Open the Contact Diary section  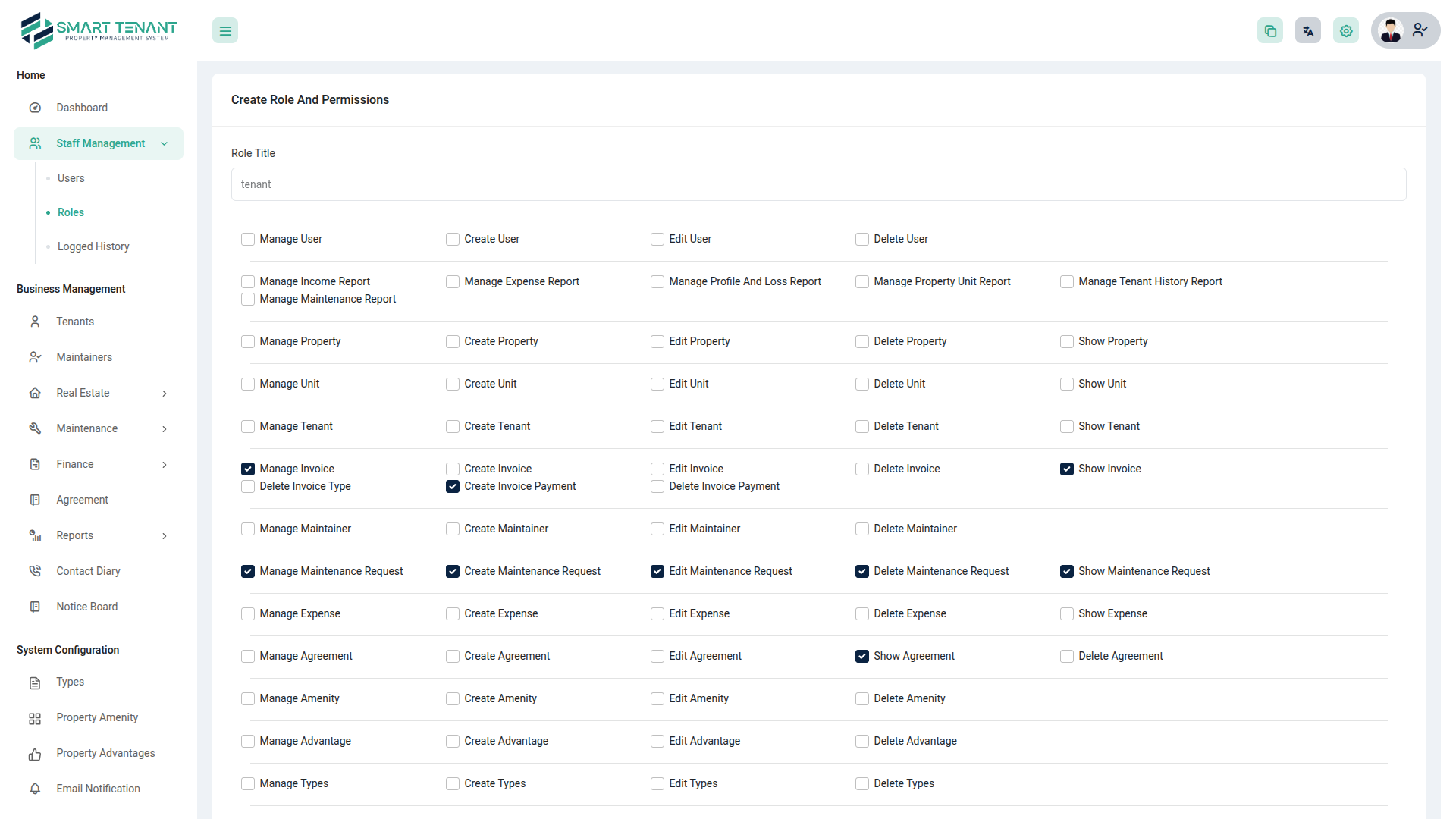(88, 570)
